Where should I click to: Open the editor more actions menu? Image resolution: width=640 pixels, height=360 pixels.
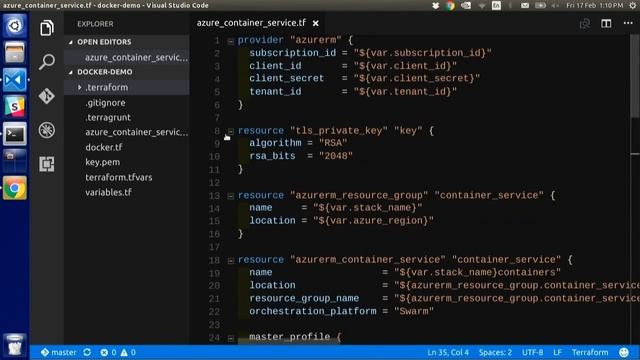click(628, 23)
